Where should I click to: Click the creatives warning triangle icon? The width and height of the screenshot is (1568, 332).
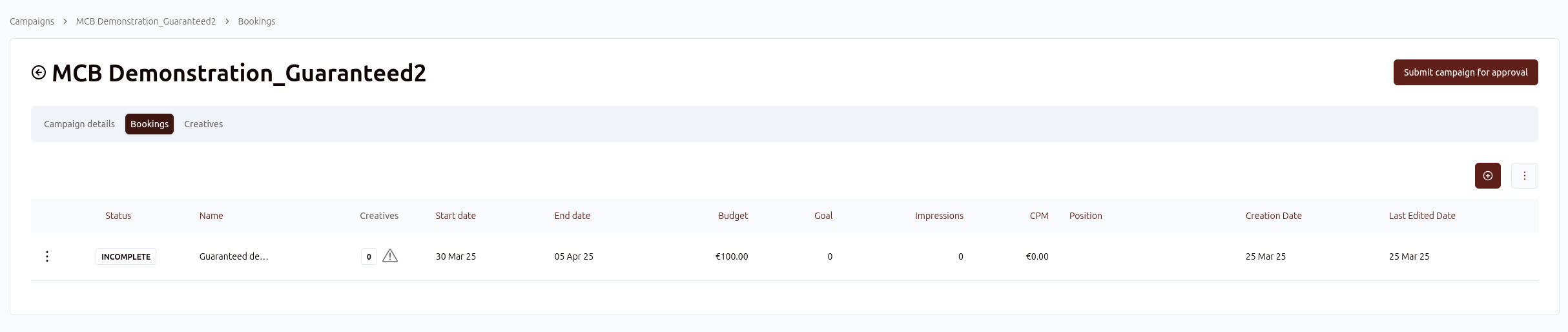pos(390,256)
